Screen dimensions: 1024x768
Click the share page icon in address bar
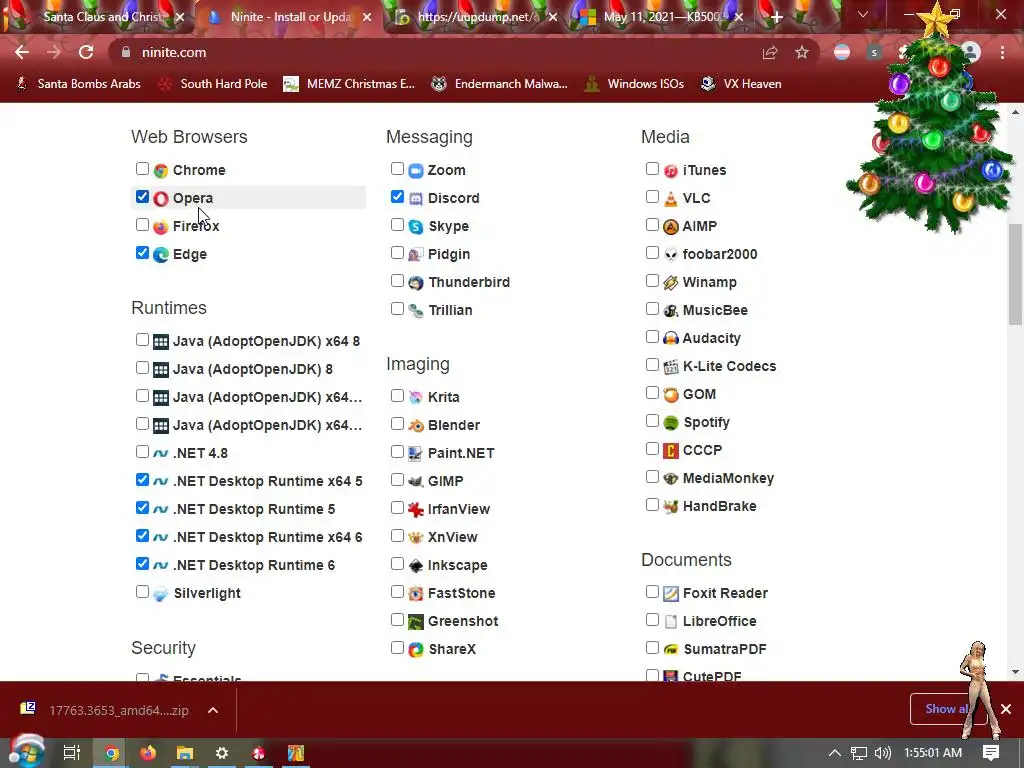770,52
